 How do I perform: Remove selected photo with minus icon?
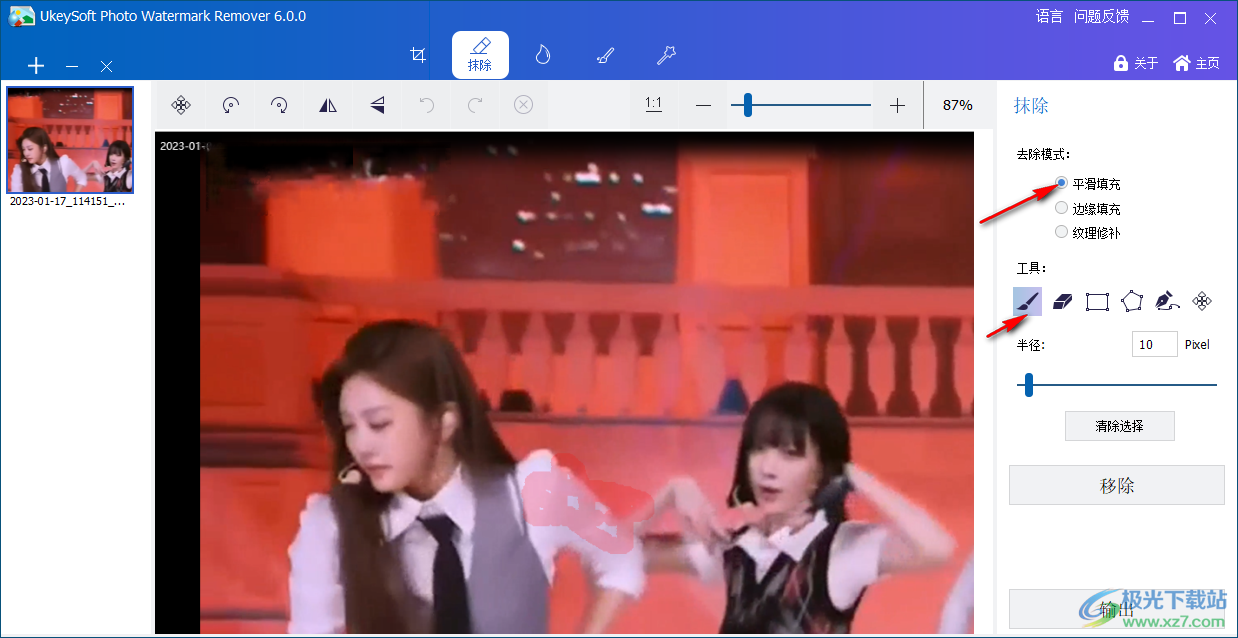click(72, 66)
